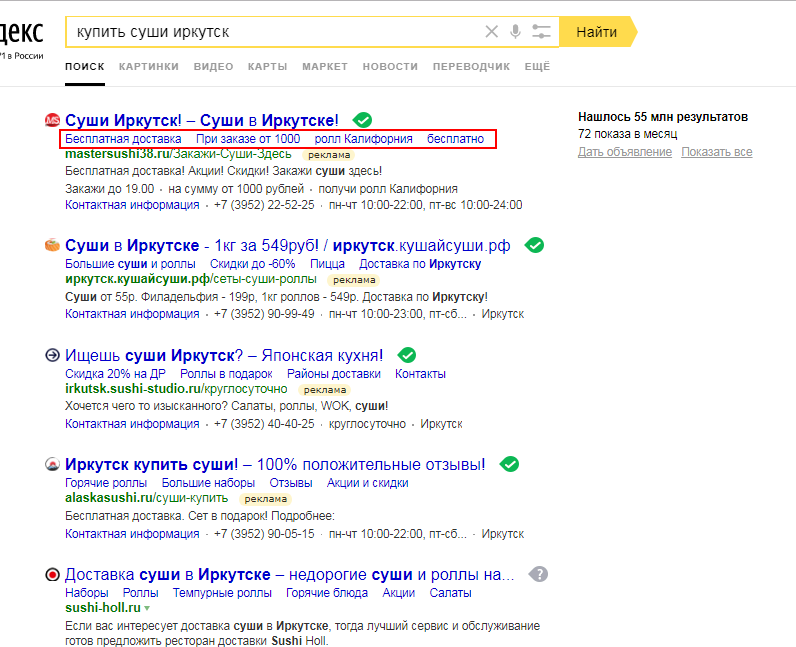Click the Доставка по Иркутску sitelink
The image size is (796, 647).
(x=420, y=264)
